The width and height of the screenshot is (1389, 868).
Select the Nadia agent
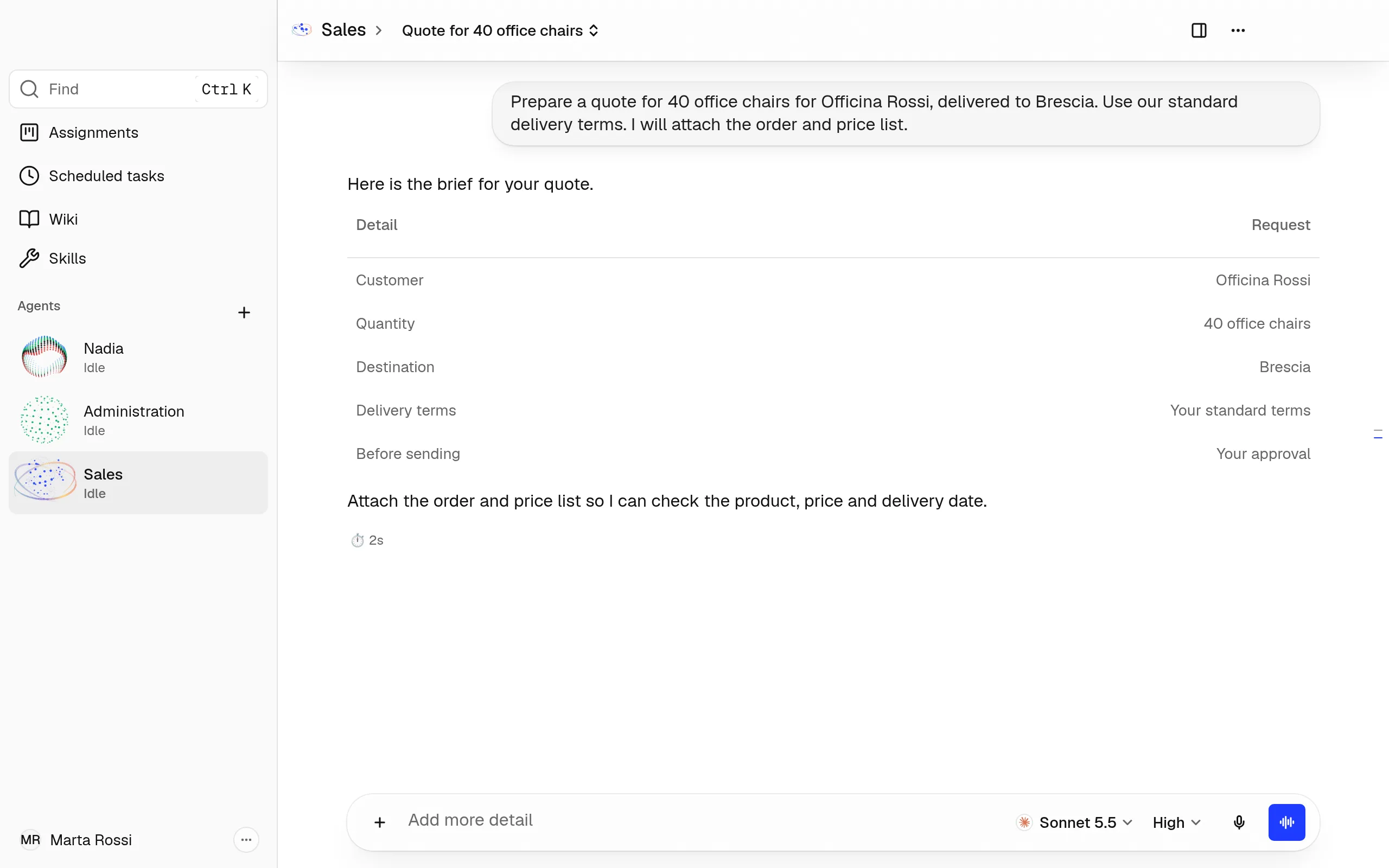(138, 357)
